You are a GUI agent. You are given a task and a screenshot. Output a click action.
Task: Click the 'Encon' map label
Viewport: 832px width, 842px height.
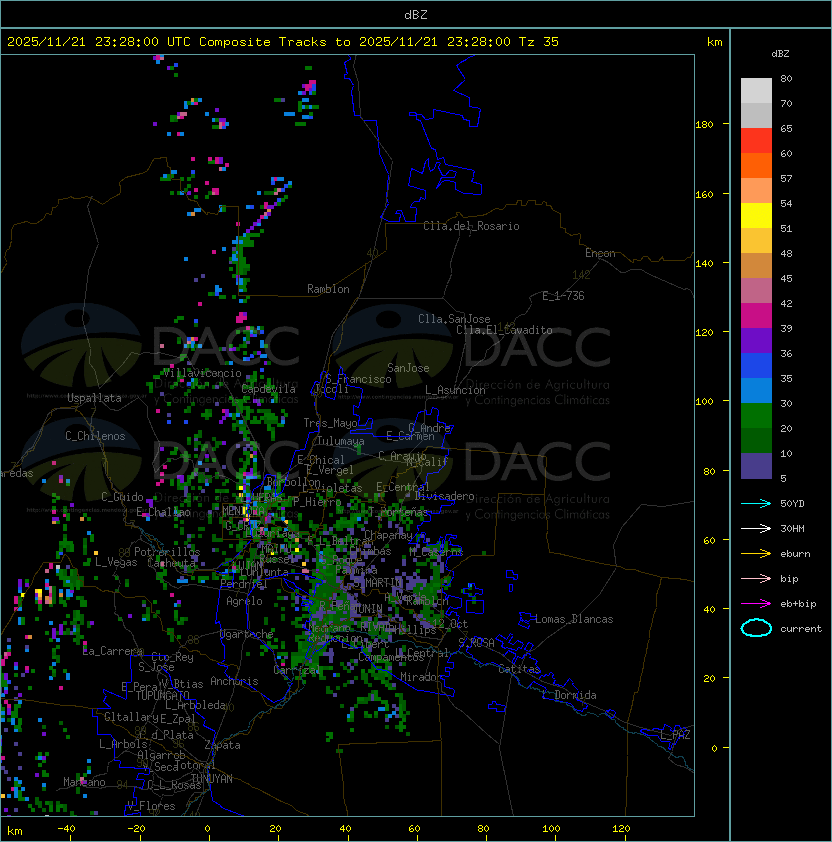[x=600, y=253]
